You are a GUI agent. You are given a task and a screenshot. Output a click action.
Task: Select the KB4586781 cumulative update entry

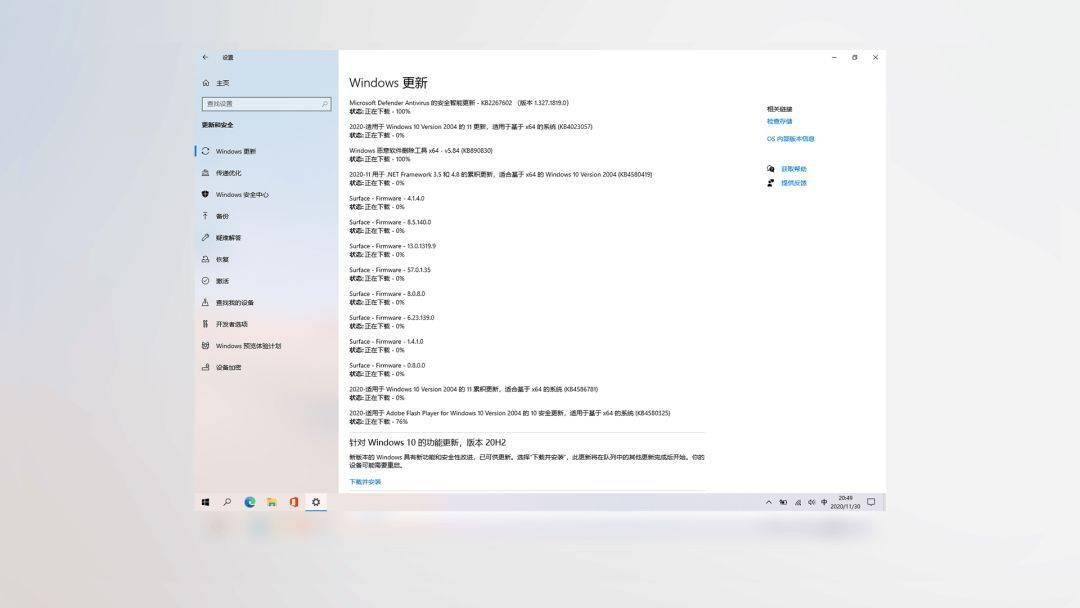[474, 394]
